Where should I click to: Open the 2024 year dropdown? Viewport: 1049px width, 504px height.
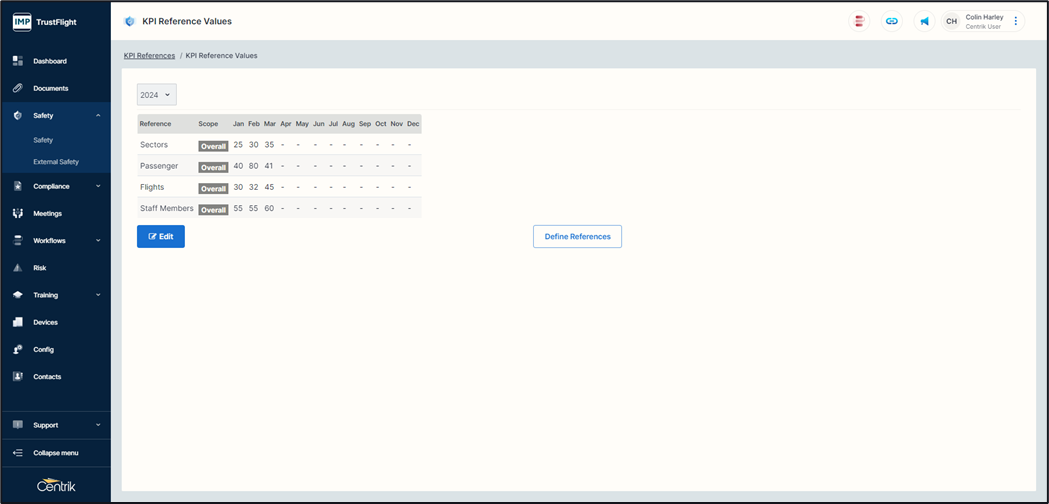[x=156, y=95]
